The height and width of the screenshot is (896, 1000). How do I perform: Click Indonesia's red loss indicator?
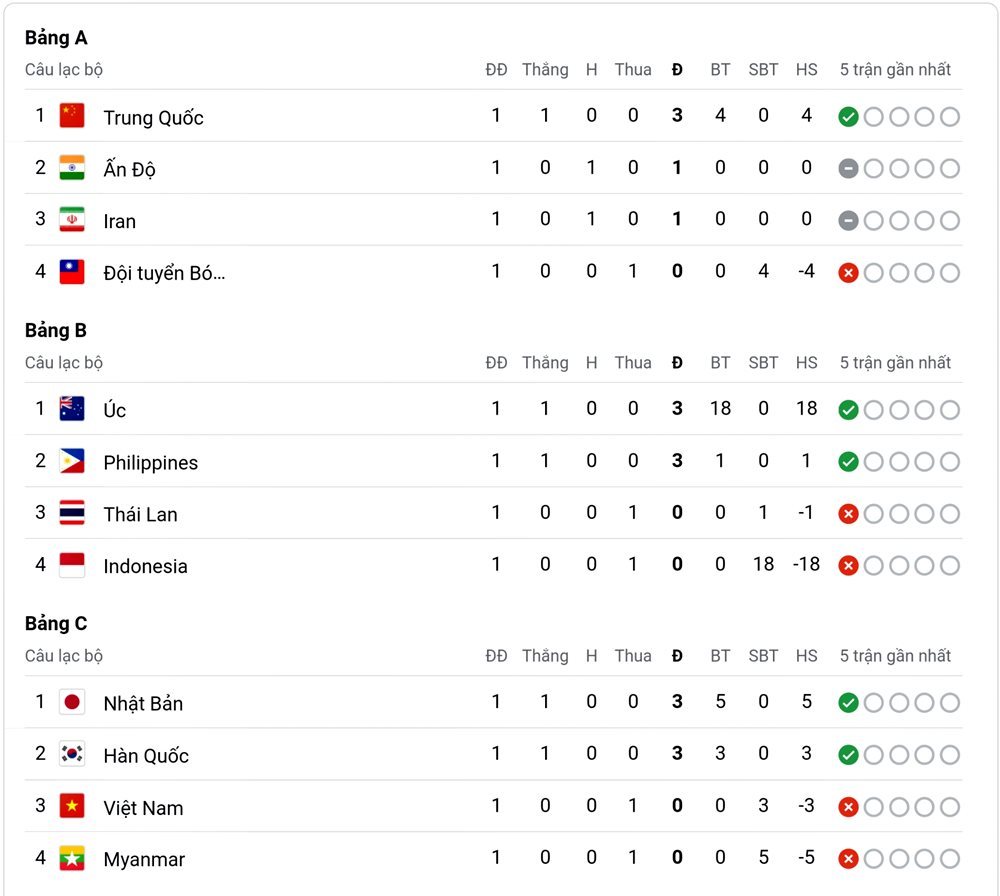click(x=848, y=566)
